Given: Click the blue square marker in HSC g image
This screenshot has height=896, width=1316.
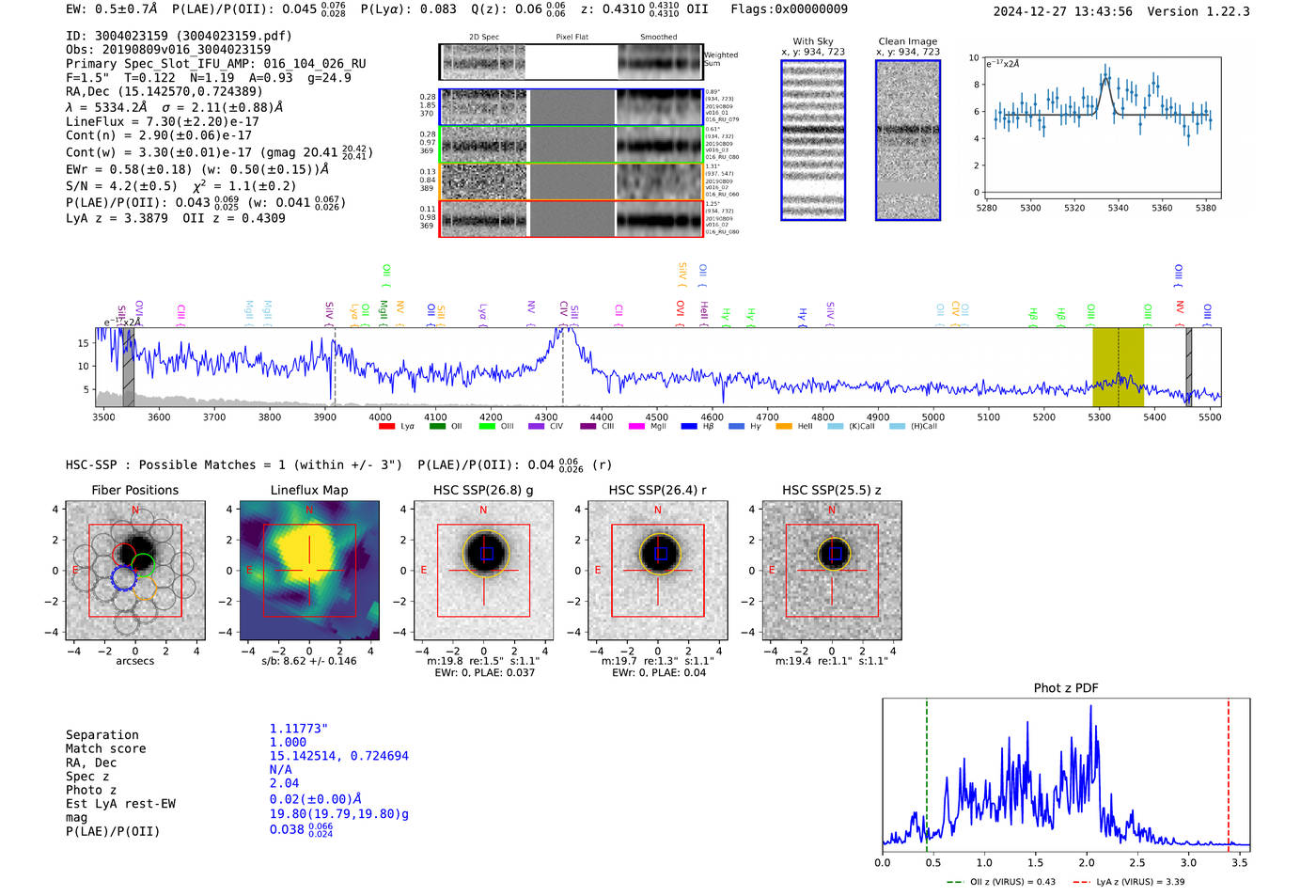Looking at the screenshot, I should point(487,554).
